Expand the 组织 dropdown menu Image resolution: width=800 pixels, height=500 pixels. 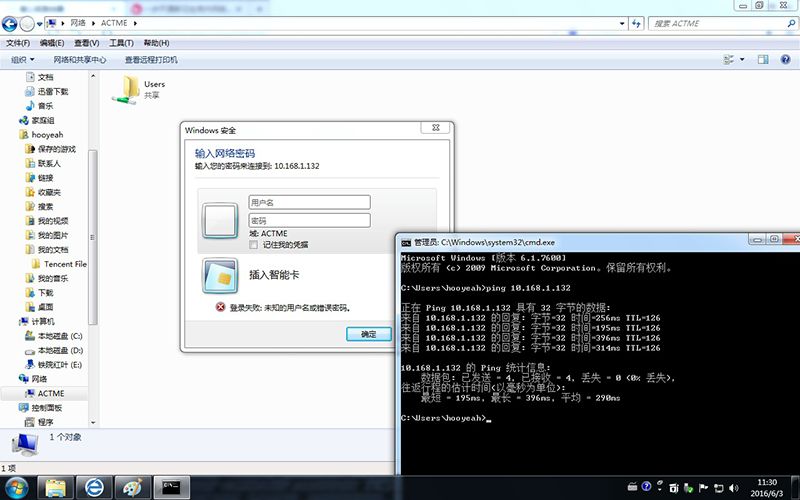coord(21,59)
